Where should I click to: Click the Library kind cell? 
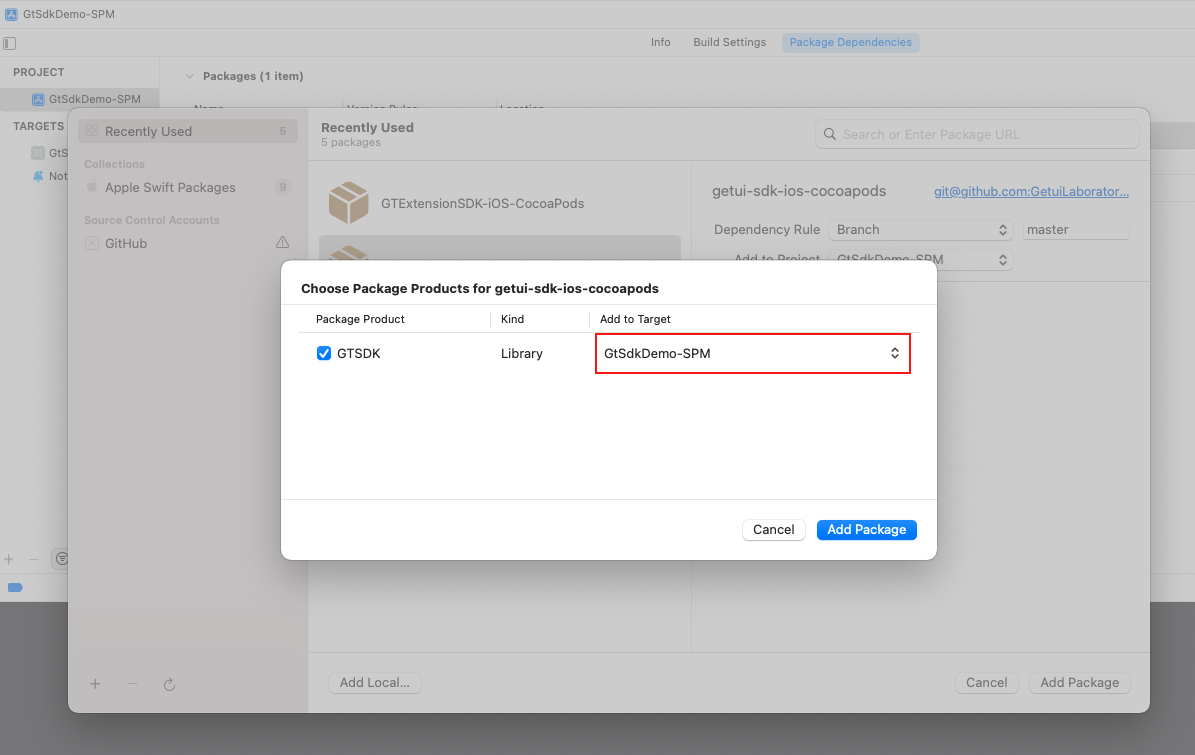click(x=522, y=354)
